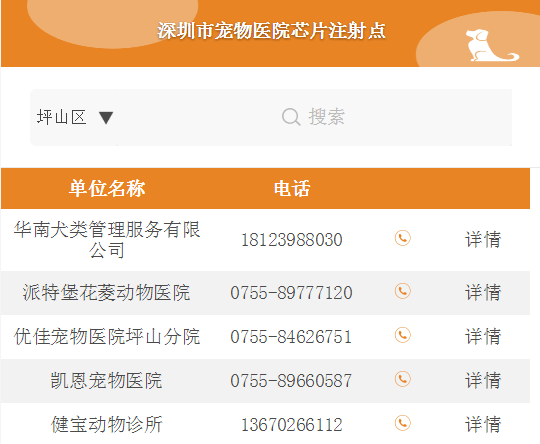Tap phone icon for 派特堡花菱动物医院
The width and height of the screenshot is (540, 444).
(403, 291)
